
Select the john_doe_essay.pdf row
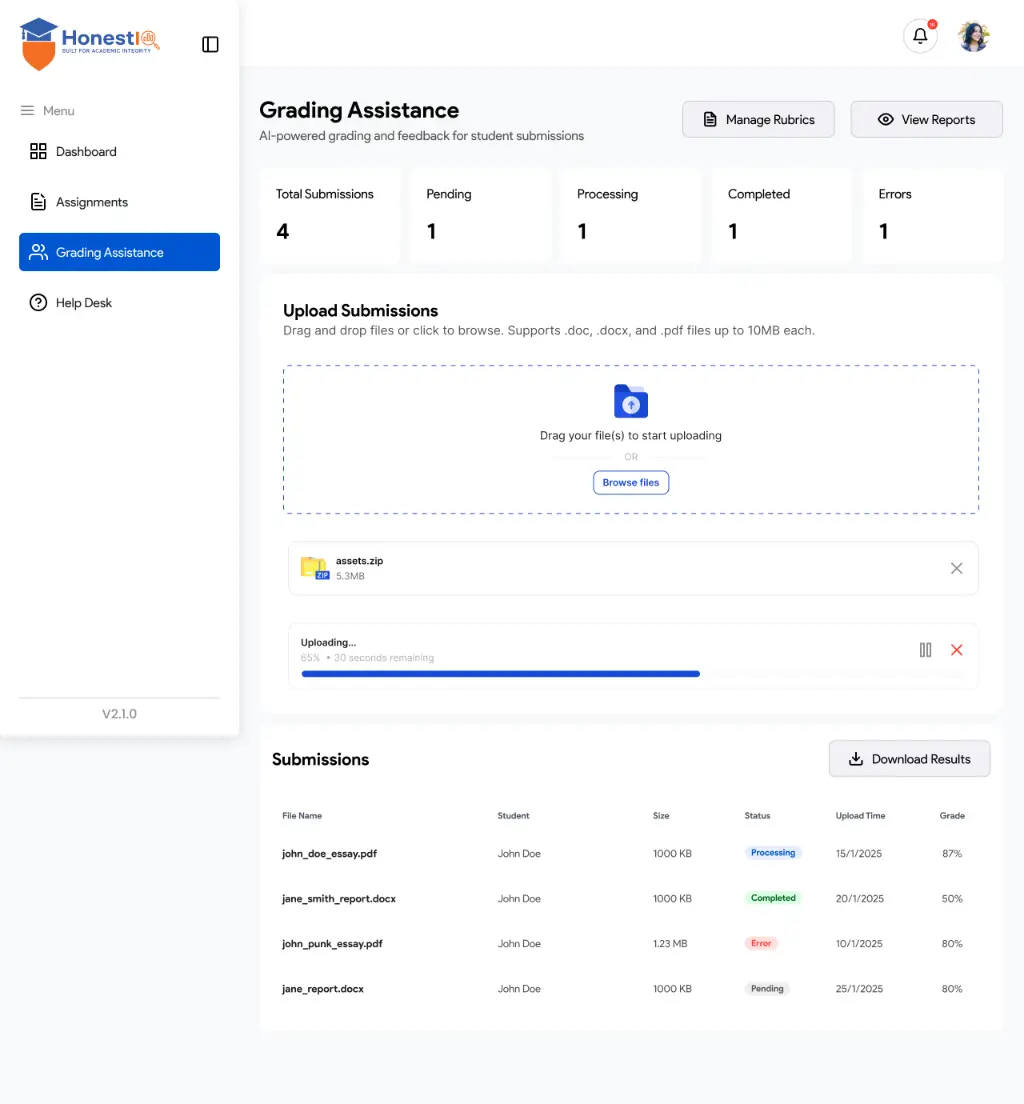pyautogui.click(x=330, y=854)
